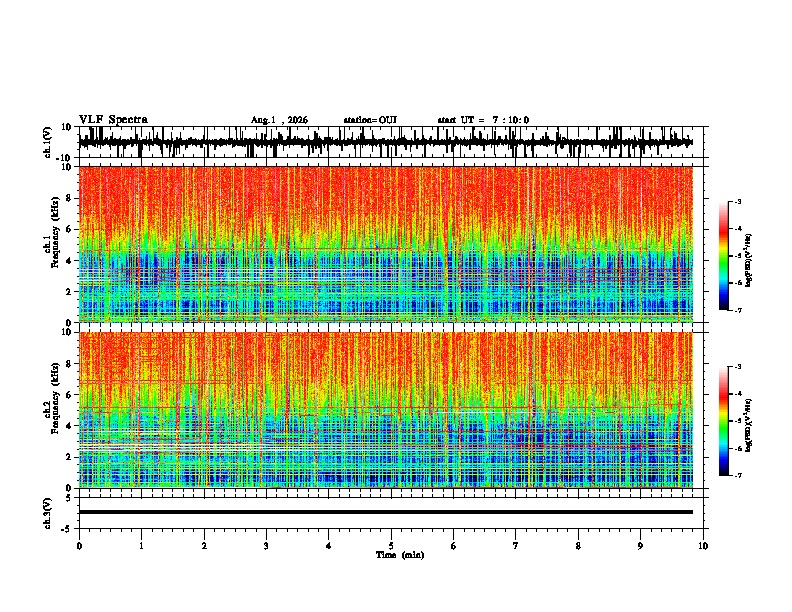
Task: Click the "VLF Spectra" plot title
Action: [113, 120]
